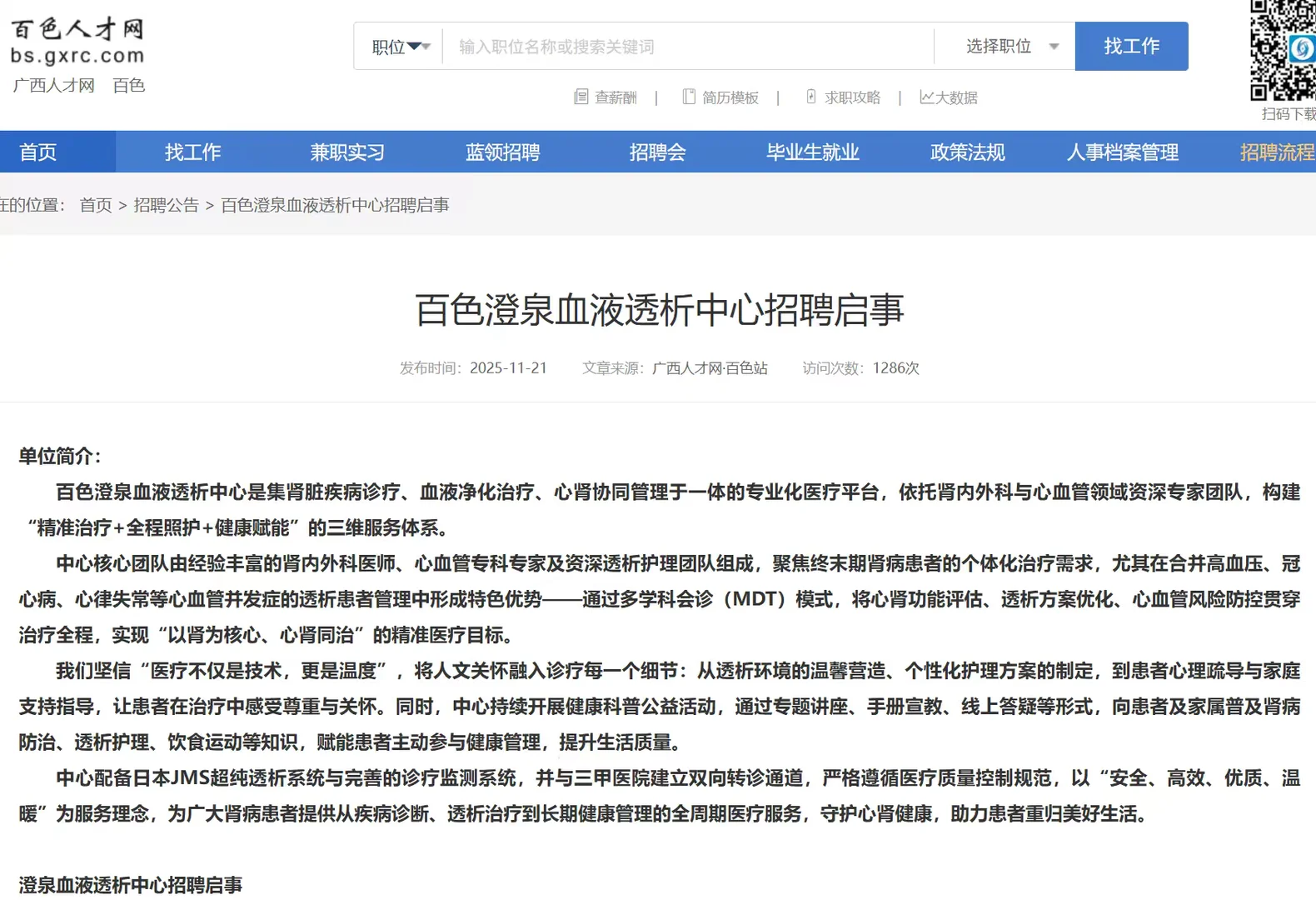Image resolution: width=1316 pixels, height=900 pixels.
Task: Open the 简历模板 link
Action: [x=730, y=97]
